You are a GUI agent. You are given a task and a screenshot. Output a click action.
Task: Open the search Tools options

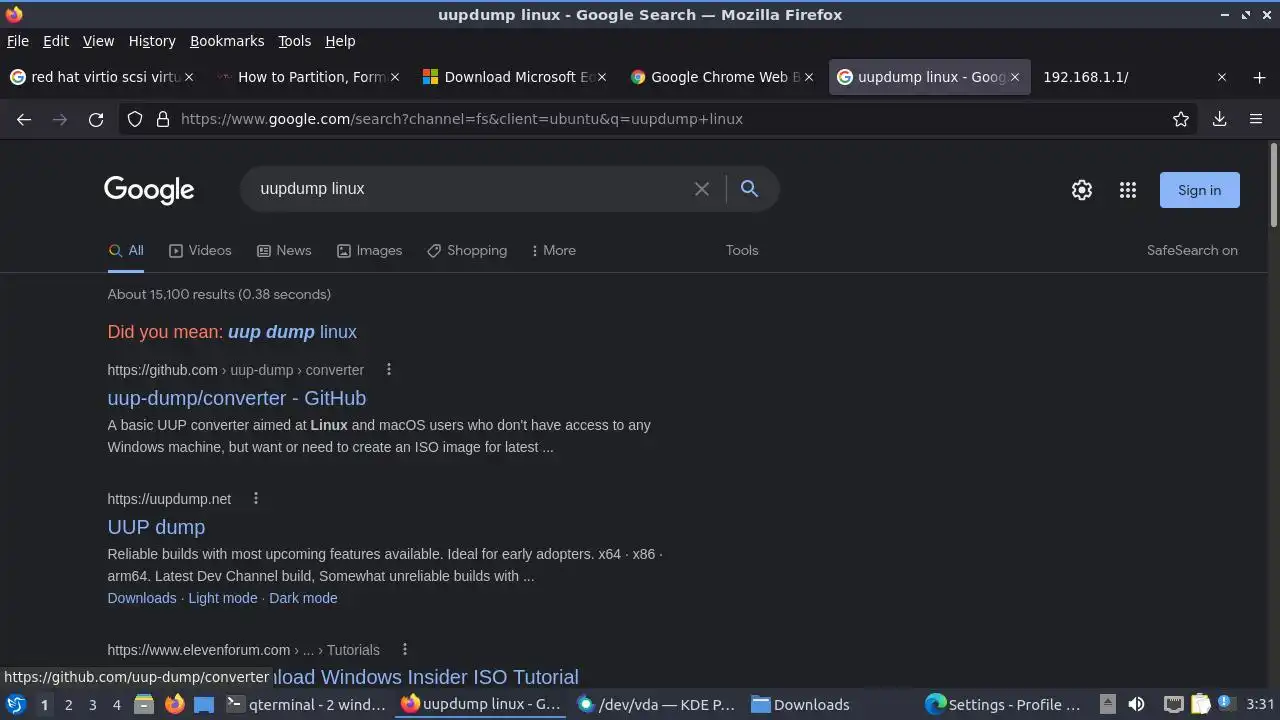coord(742,251)
